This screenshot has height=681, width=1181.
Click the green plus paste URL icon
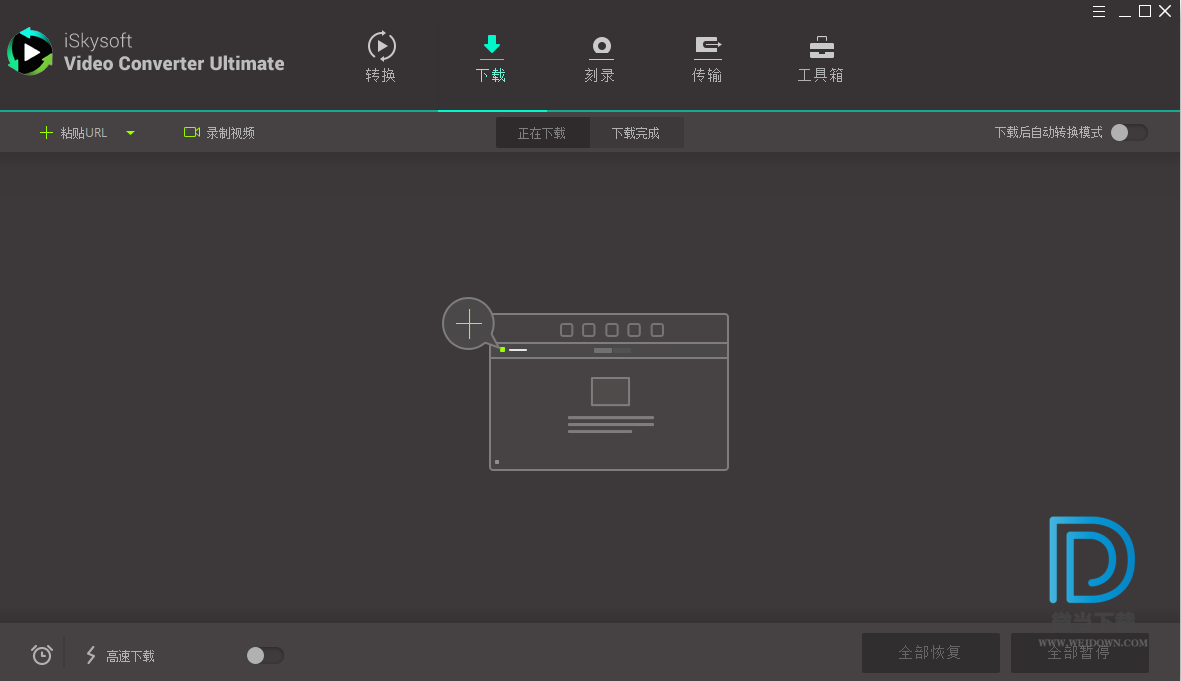[x=46, y=133]
